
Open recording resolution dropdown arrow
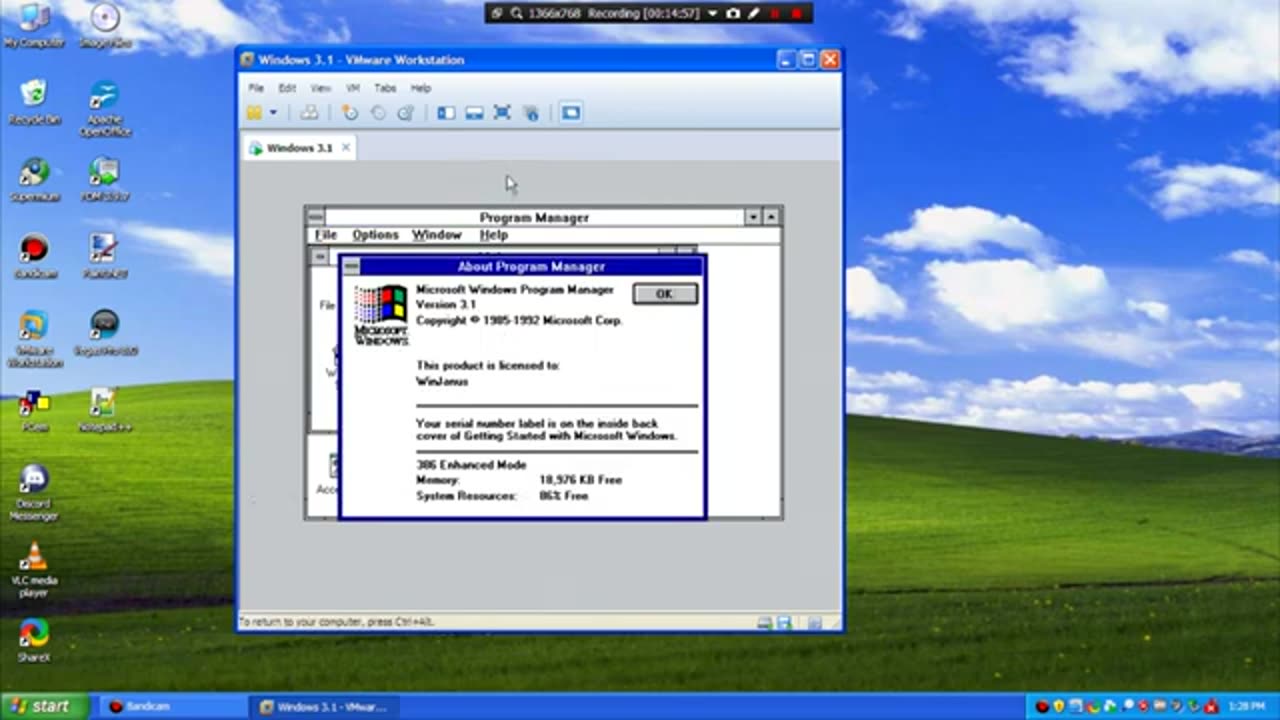coord(712,13)
